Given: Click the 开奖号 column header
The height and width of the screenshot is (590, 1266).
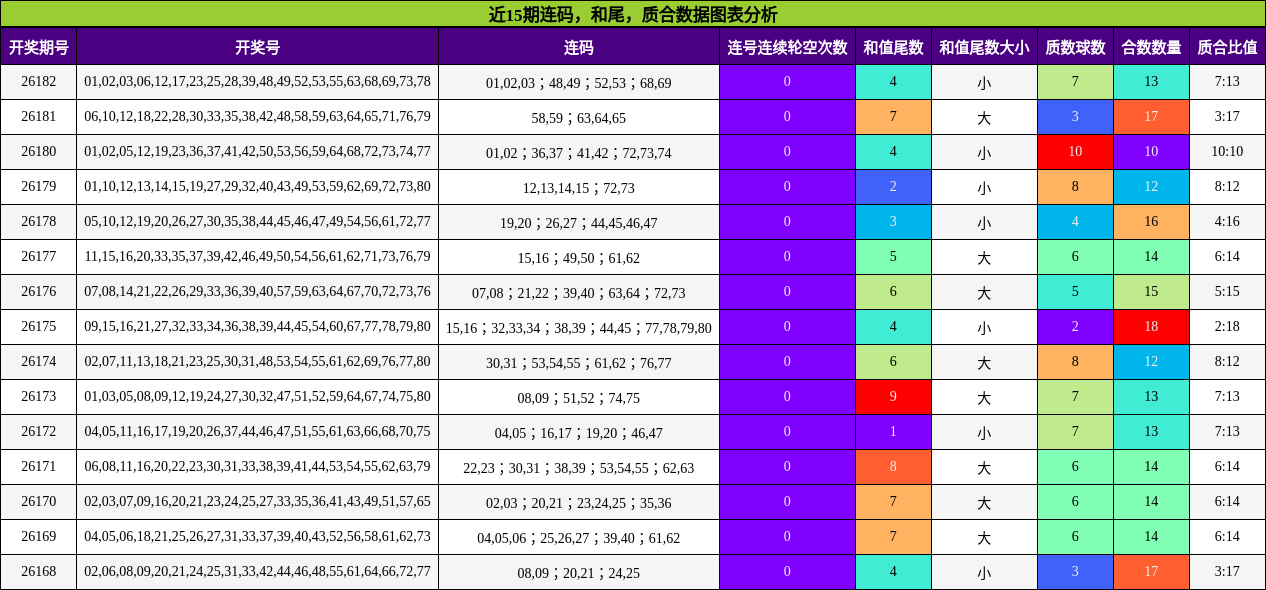Looking at the screenshot, I should pyautogui.click(x=257, y=47).
